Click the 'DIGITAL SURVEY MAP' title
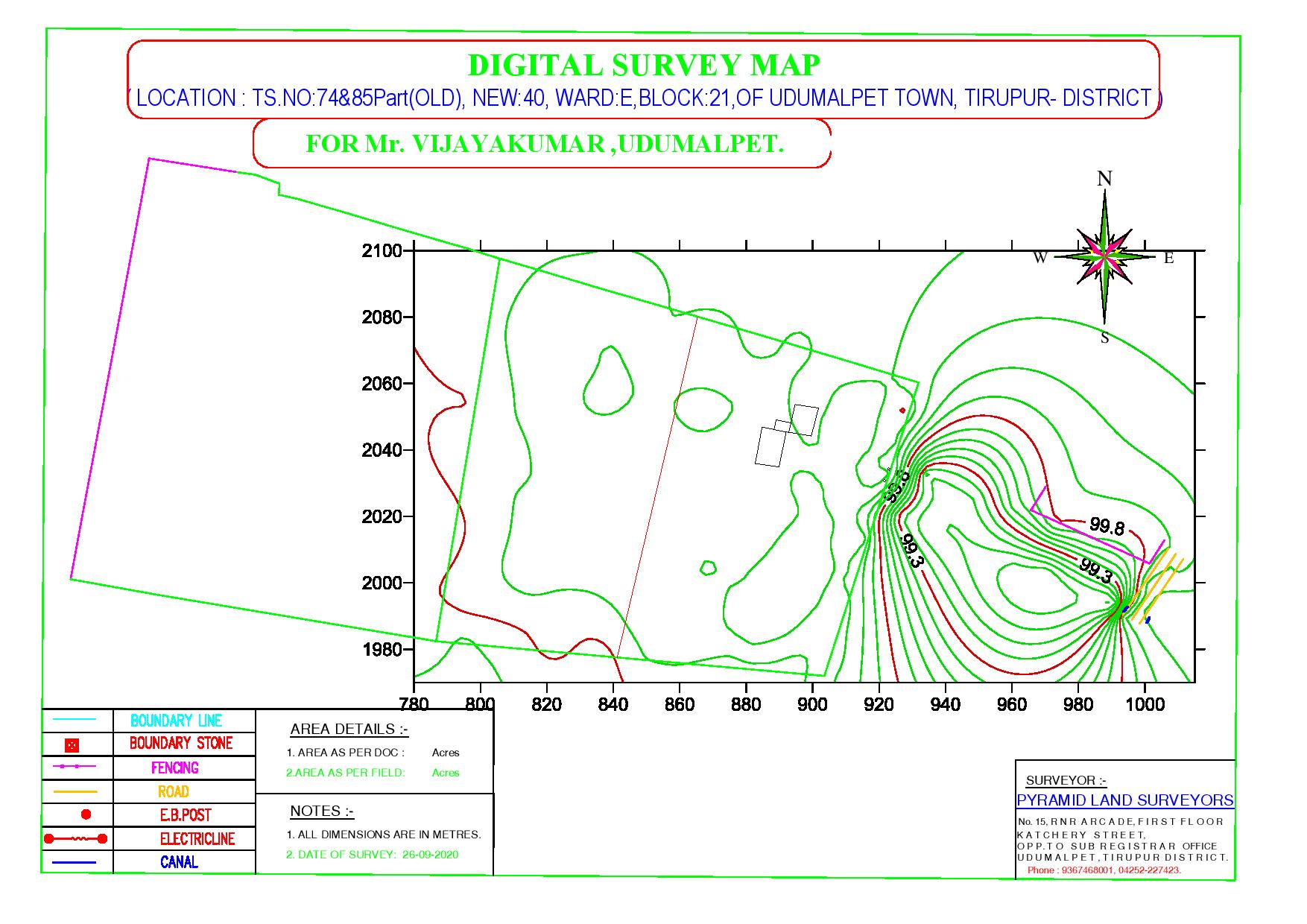The width and height of the screenshot is (1307, 924). 644,66
